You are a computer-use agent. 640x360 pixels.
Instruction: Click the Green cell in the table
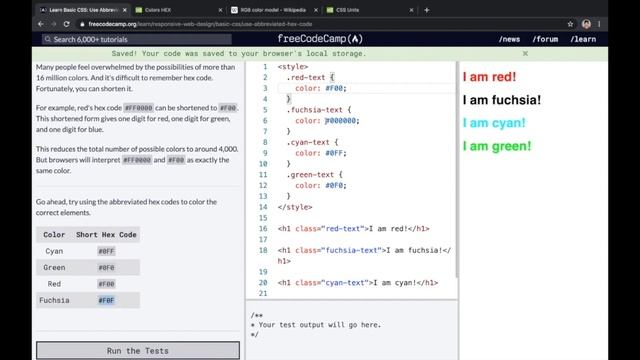pos(54,268)
